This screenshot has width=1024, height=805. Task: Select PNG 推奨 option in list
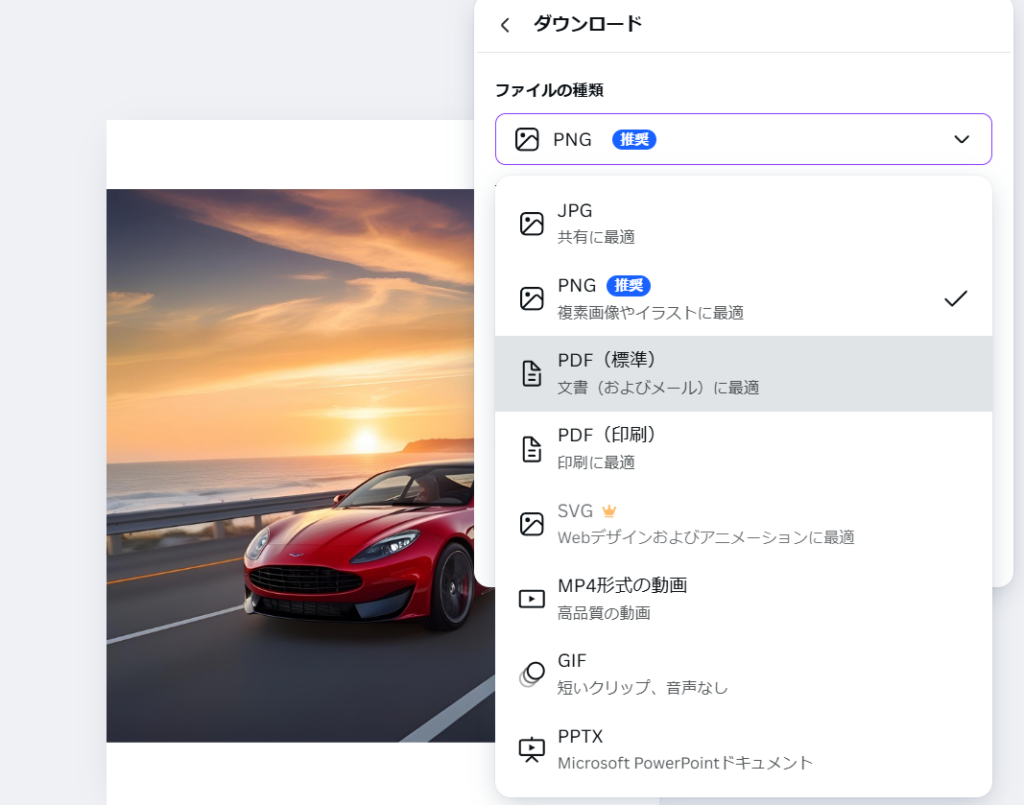743,298
